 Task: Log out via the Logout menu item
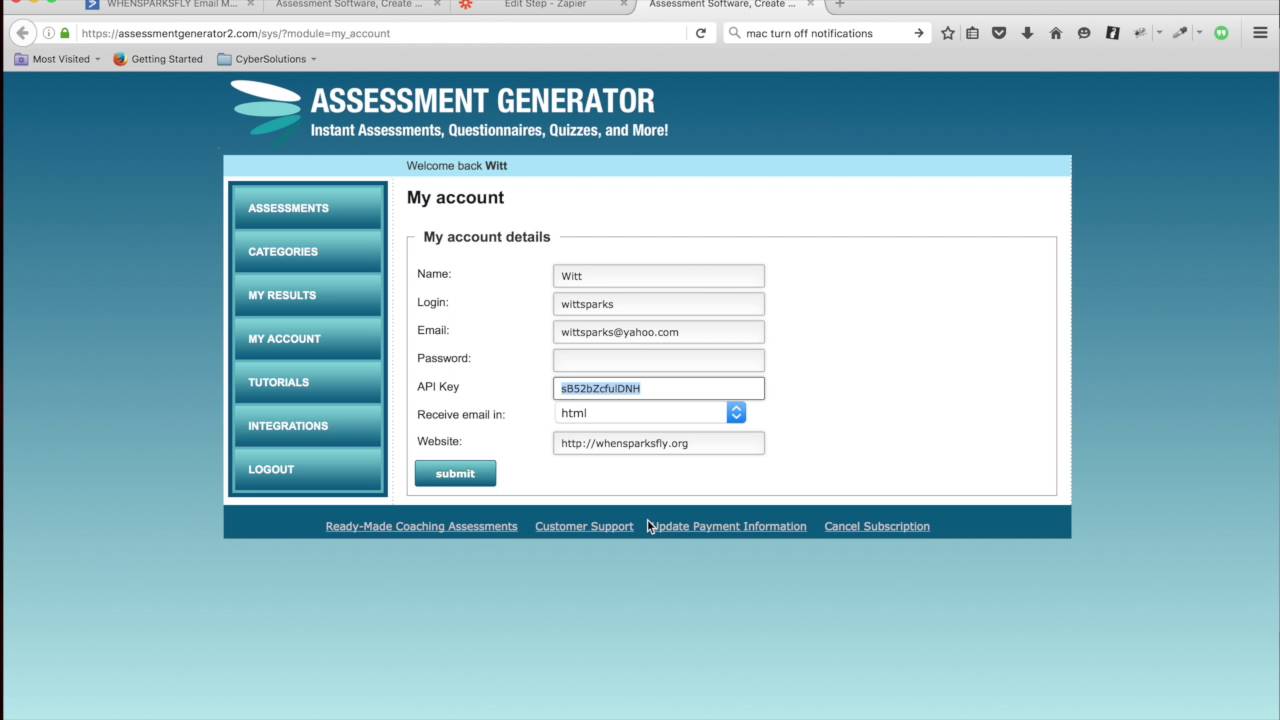(x=308, y=469)
